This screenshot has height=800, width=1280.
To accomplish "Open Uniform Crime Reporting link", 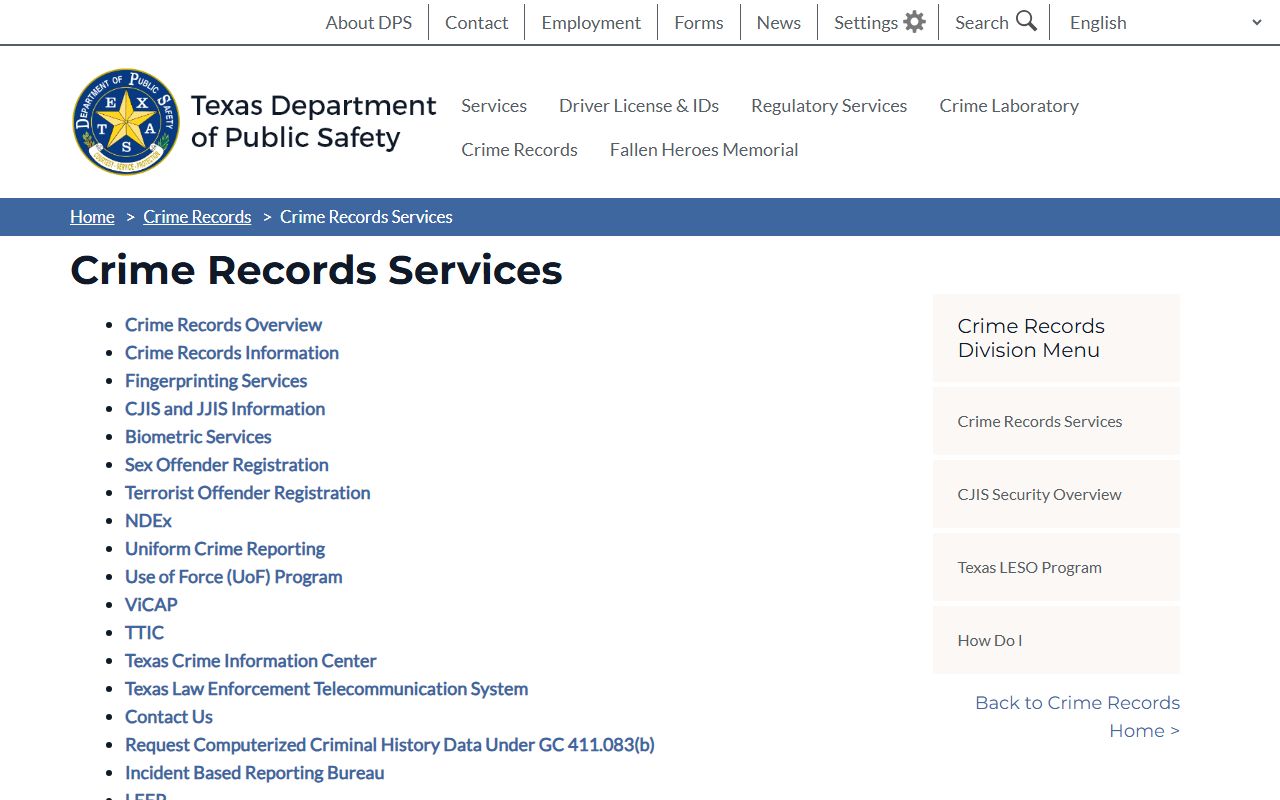I will tap(224, 548).
